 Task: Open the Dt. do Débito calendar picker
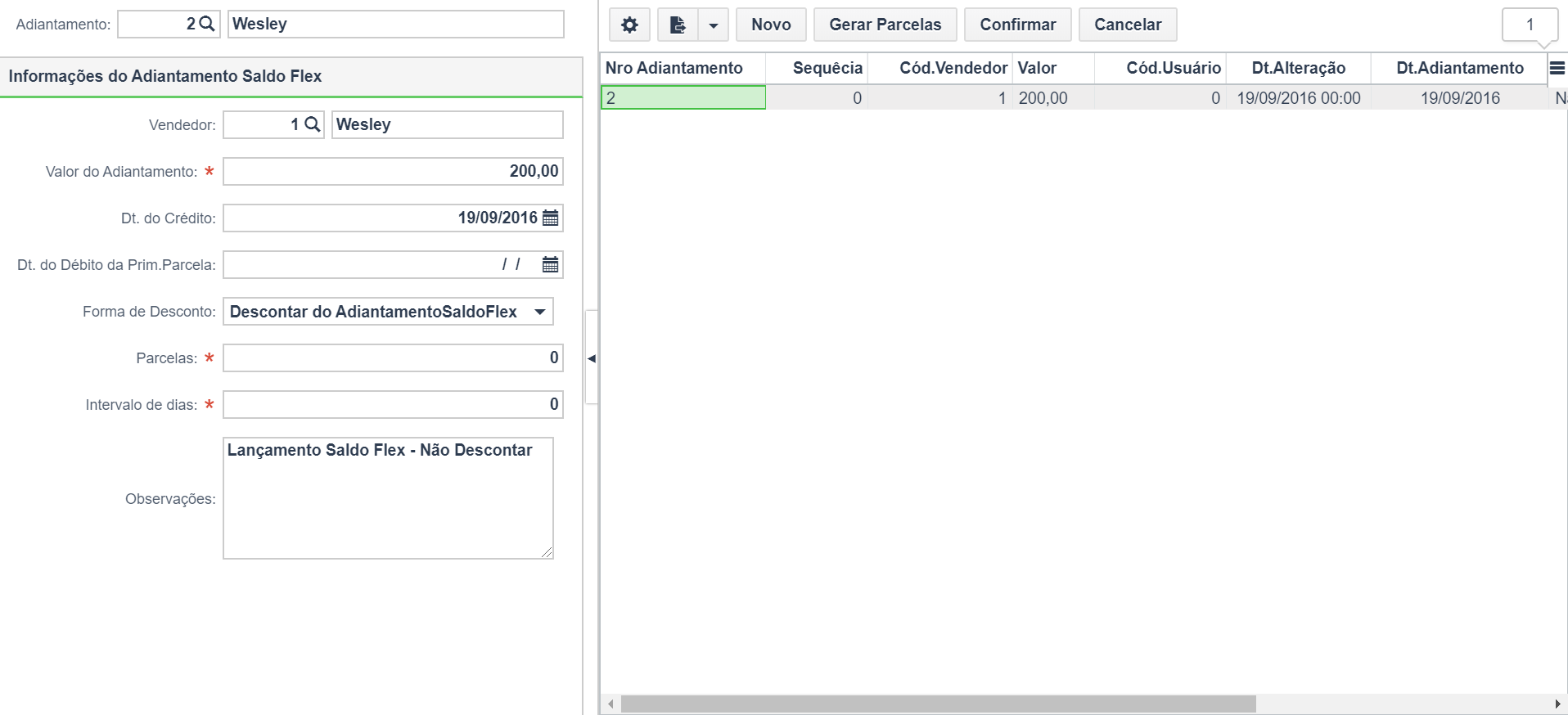point(551,264)
